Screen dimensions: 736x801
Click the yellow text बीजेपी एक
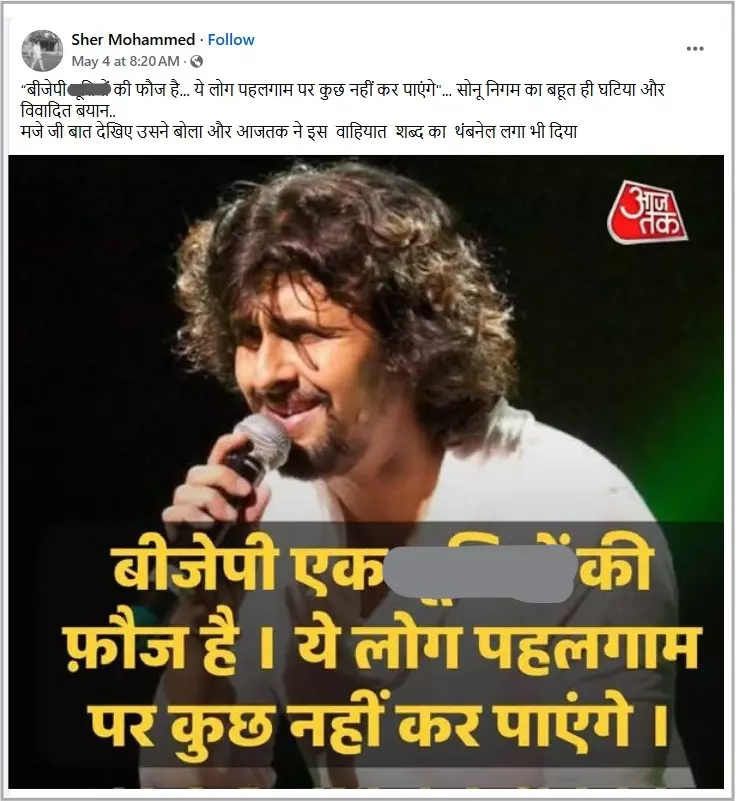pyautogui.click(x=247, y=569)
